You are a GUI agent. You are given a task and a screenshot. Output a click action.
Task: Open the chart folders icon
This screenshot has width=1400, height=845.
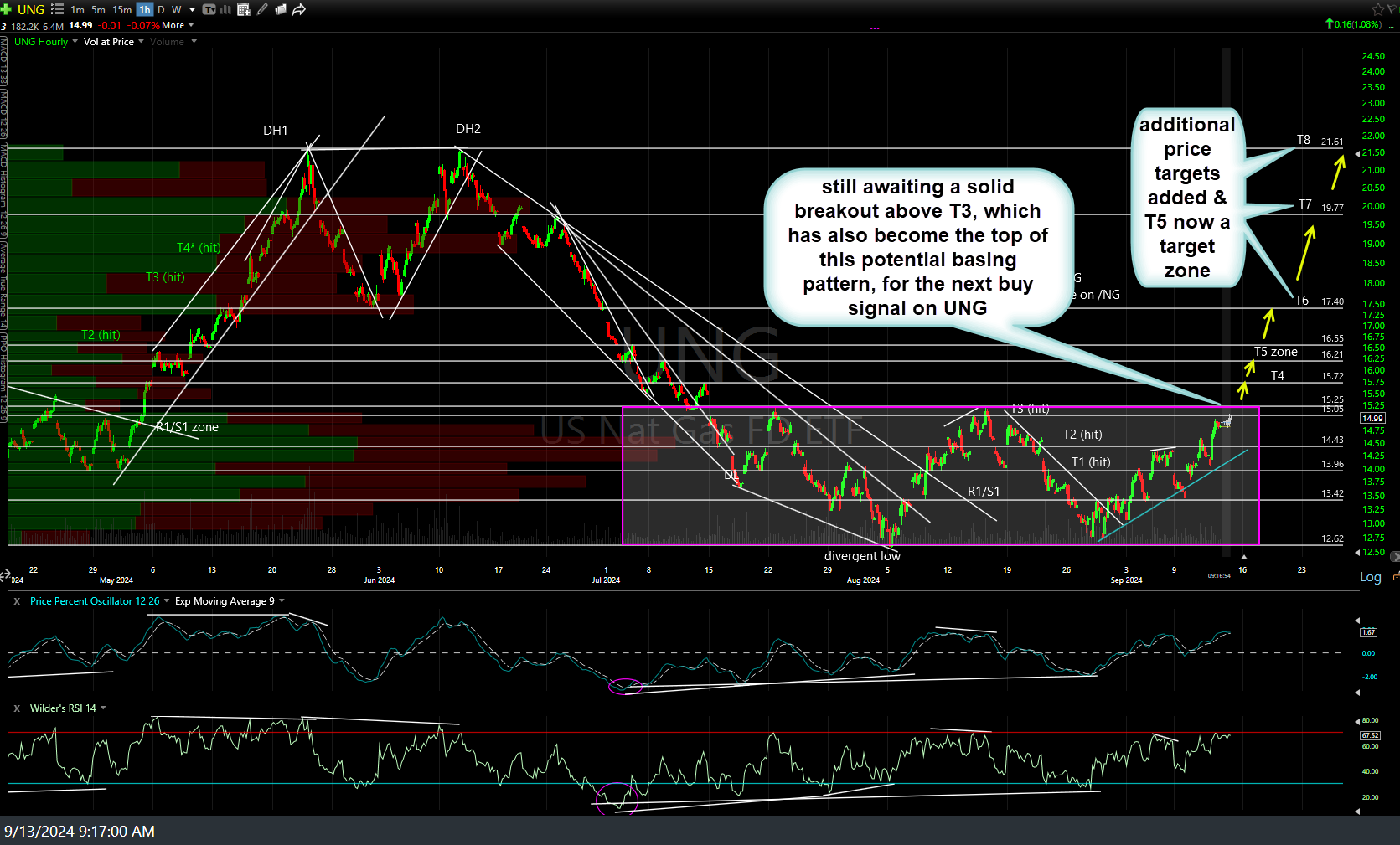pos(281,9)
